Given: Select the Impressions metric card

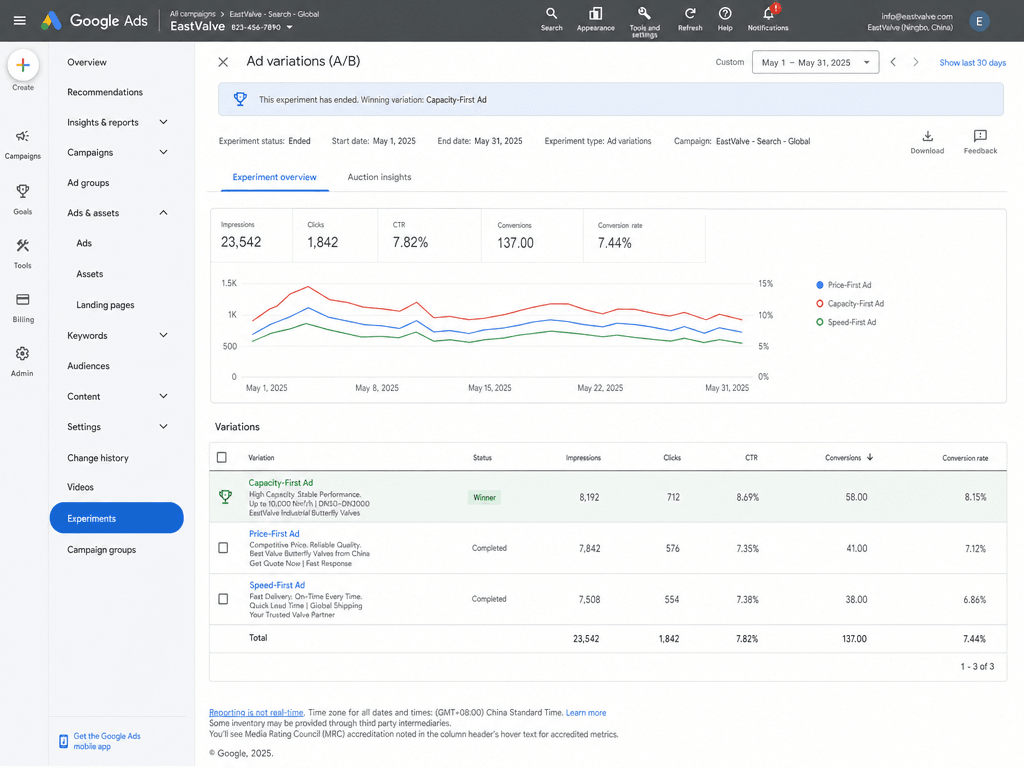Looking at the screenshot, I should pyautogui.click(x=251, y=236).
